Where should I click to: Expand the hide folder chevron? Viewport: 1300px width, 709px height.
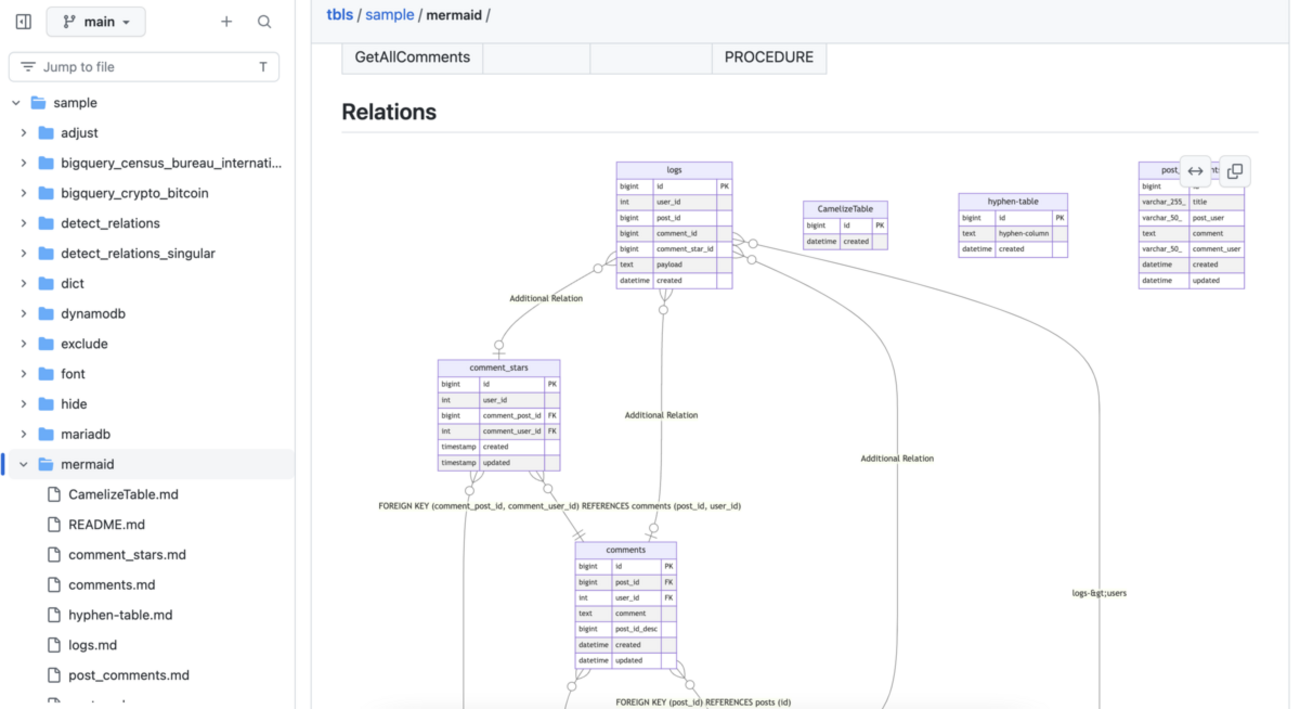(24, 404)
